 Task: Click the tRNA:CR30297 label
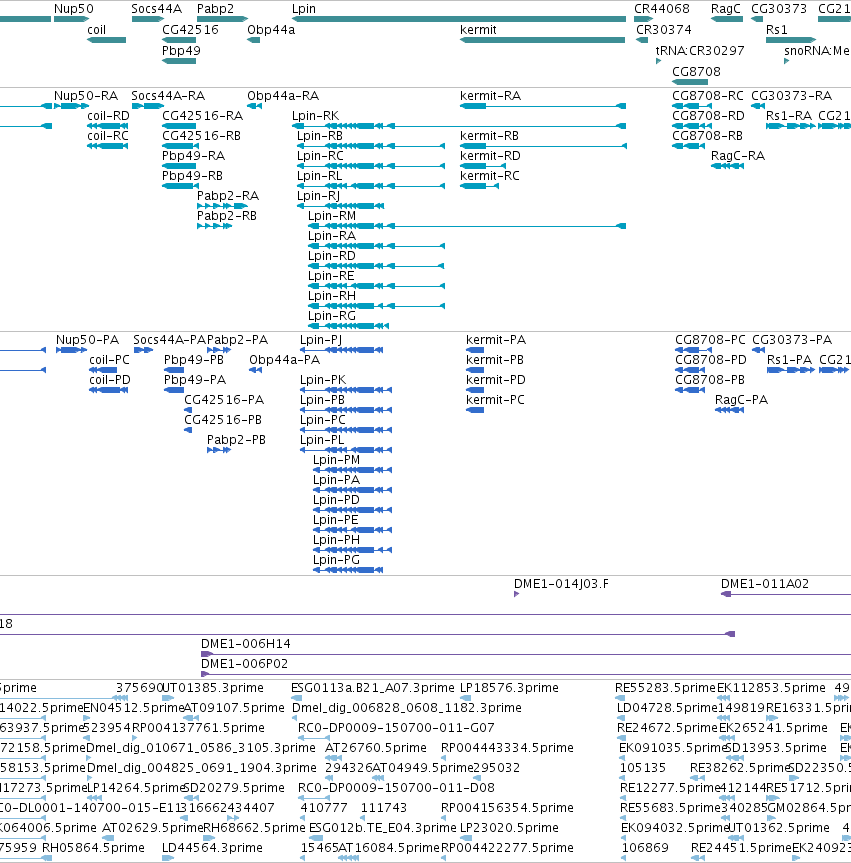pos(700,51)
